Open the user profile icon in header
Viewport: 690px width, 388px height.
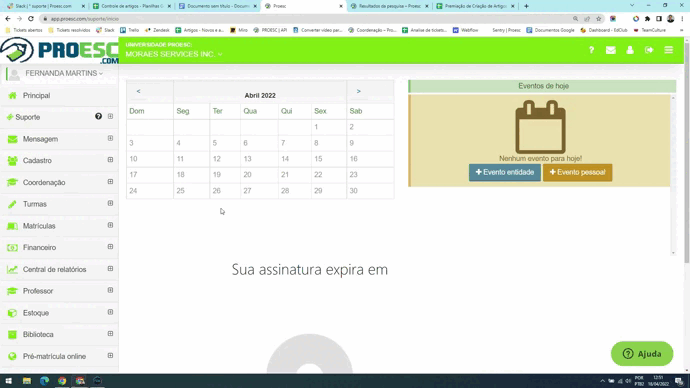(x=630, y=50)
